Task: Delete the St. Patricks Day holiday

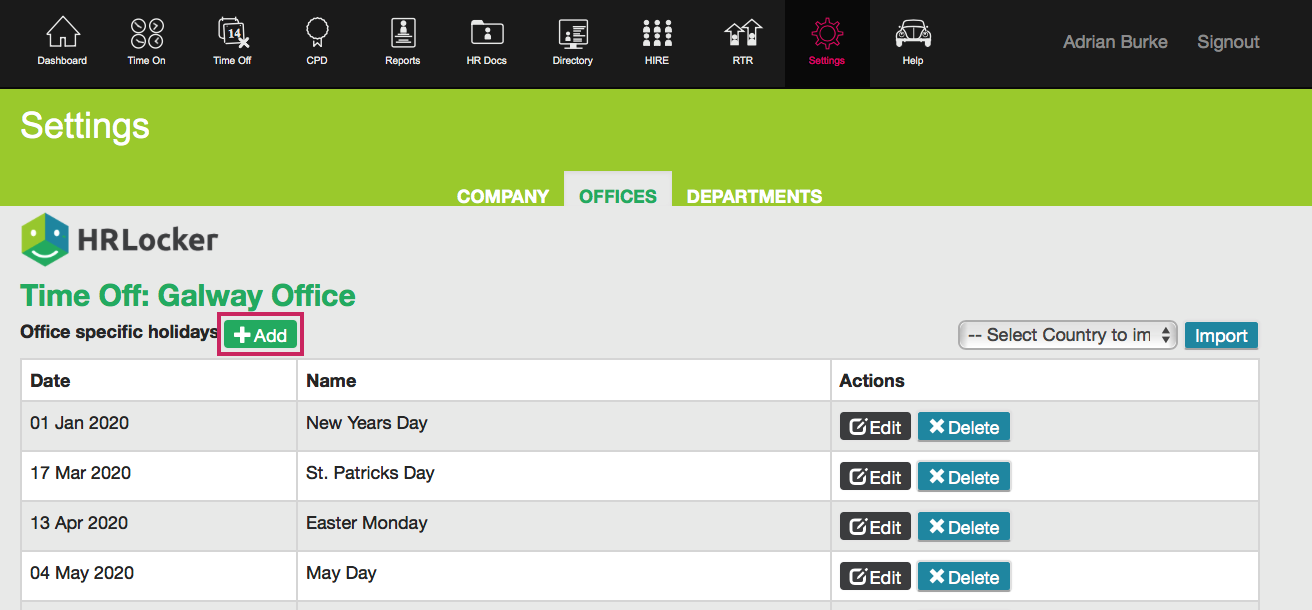Action: 964,477
